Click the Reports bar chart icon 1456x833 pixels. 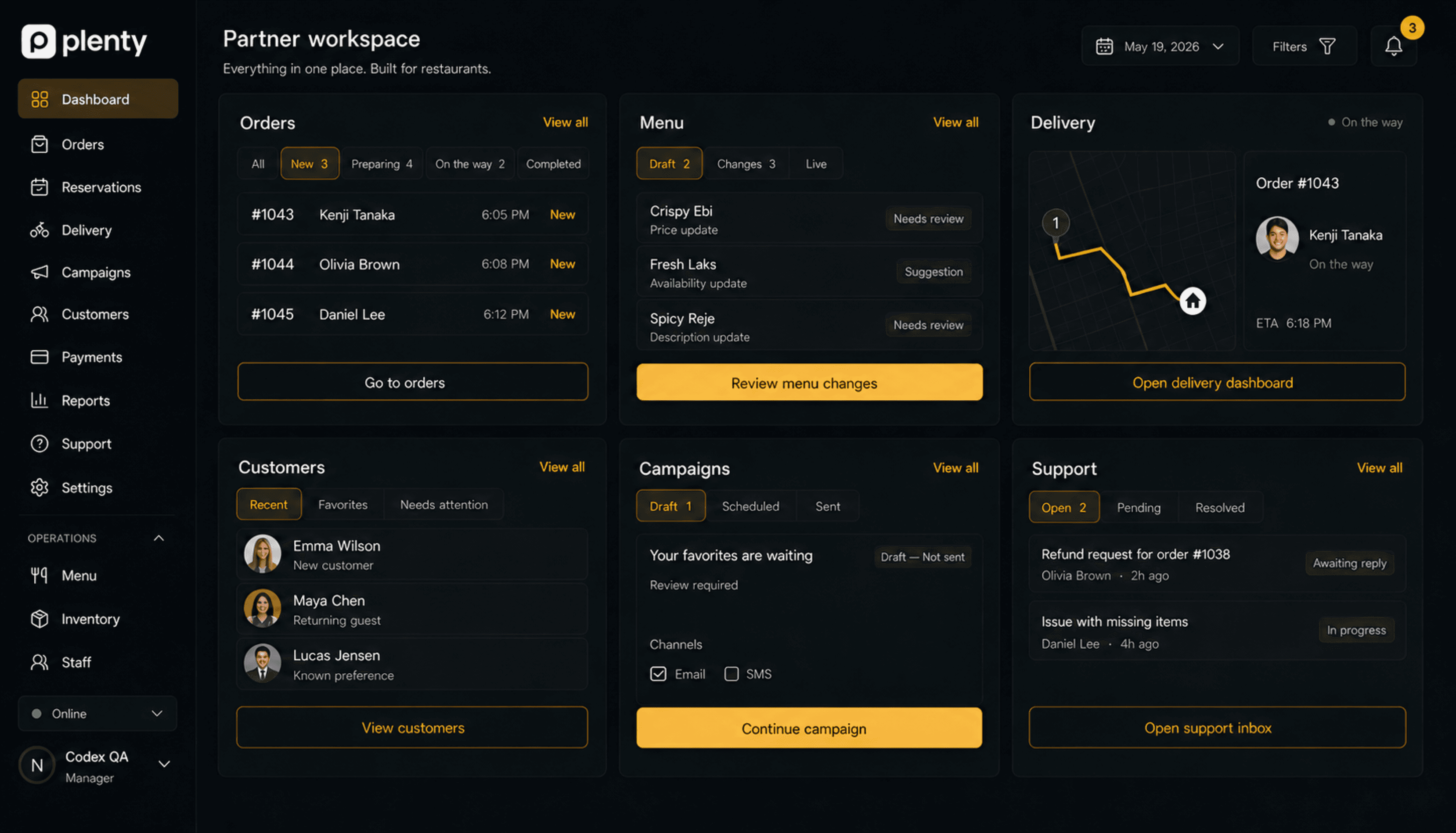(40, 400)
